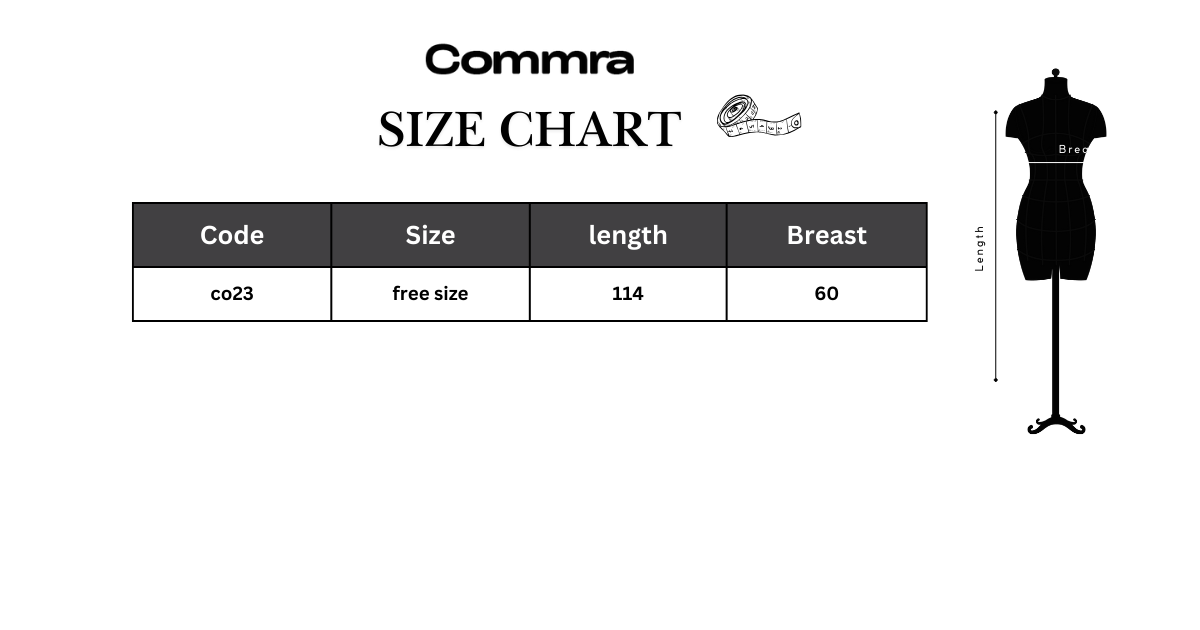Click the measuring tape icon
1200x630 pixels.
758,116
